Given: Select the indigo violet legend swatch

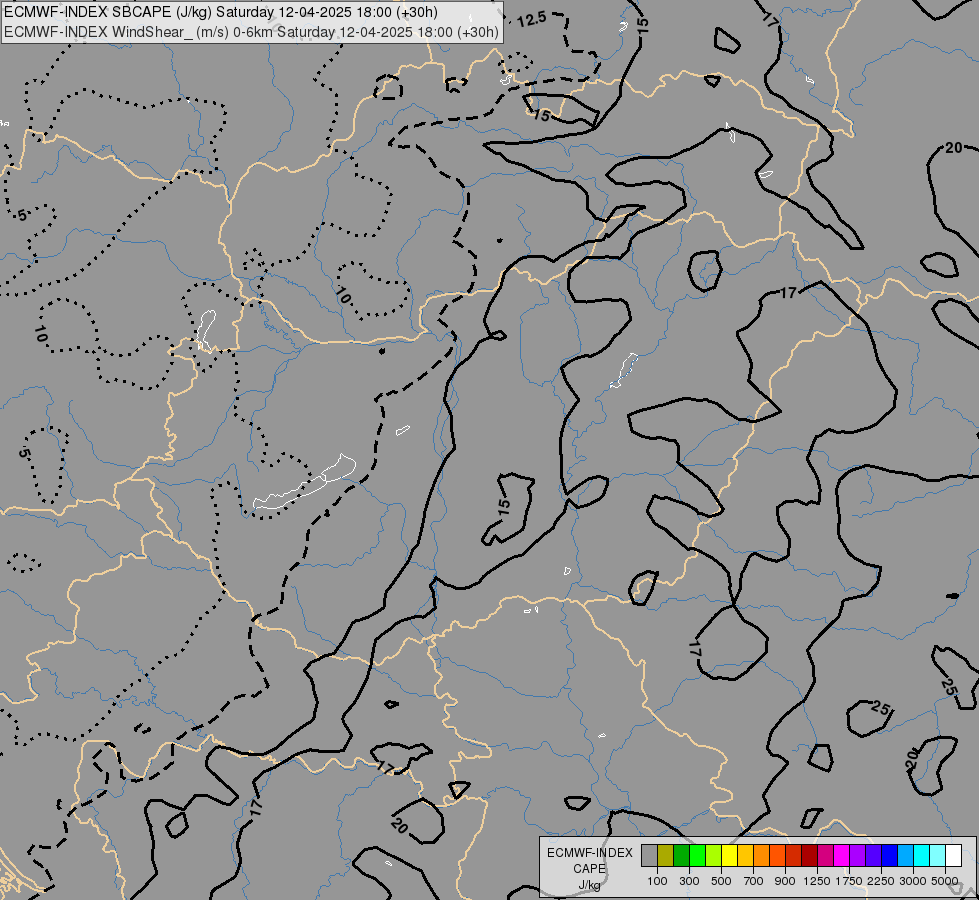Looking at the screenshot, I should pos(873,856).
